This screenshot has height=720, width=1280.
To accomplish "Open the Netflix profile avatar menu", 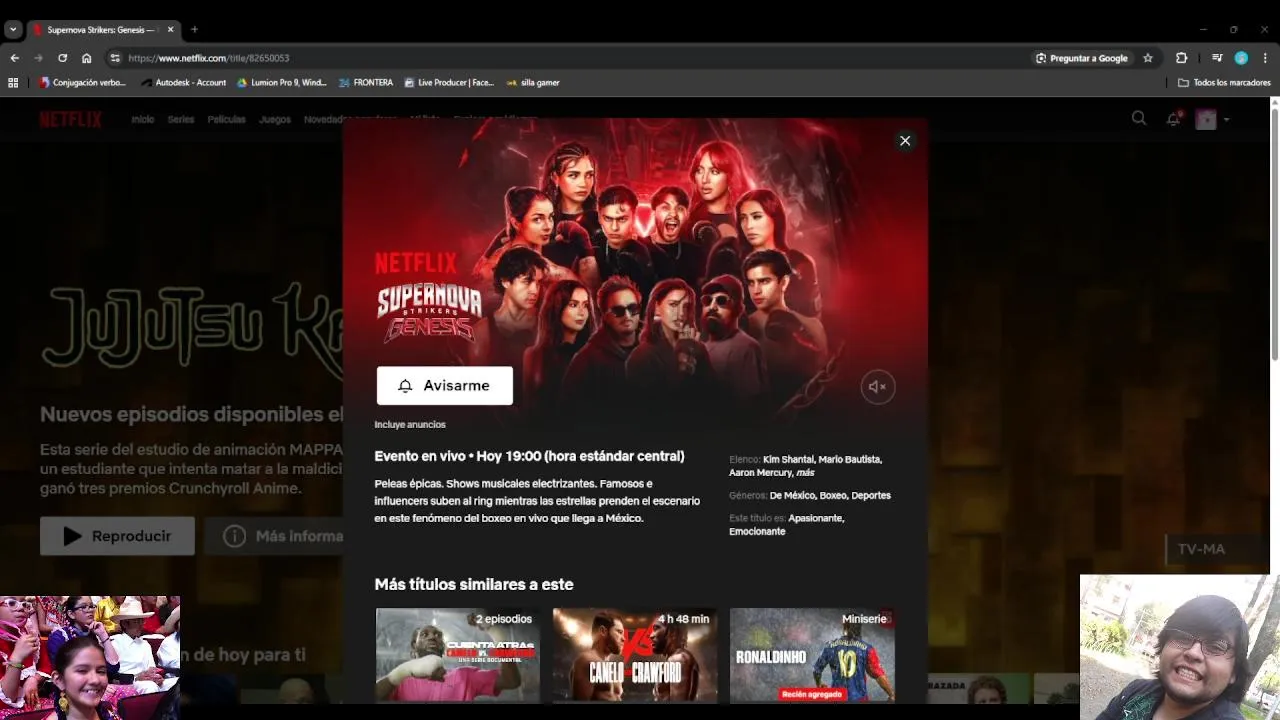I will [x=1206, y=119].
